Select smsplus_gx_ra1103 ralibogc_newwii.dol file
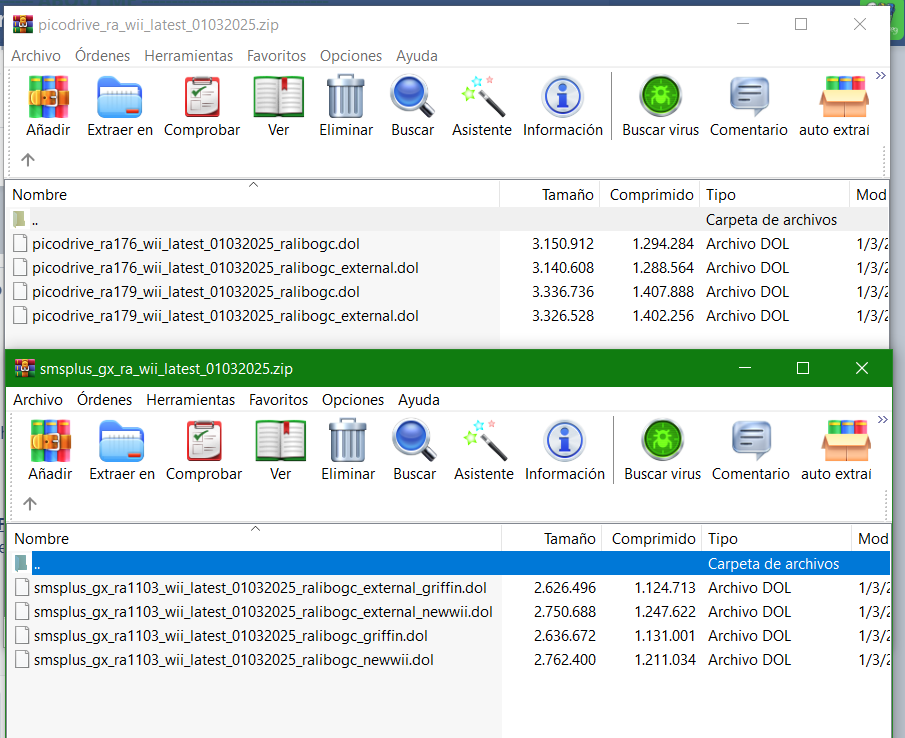Image resolution: width=905 pixels, height=738 pixels. click(x=234, y=661)
